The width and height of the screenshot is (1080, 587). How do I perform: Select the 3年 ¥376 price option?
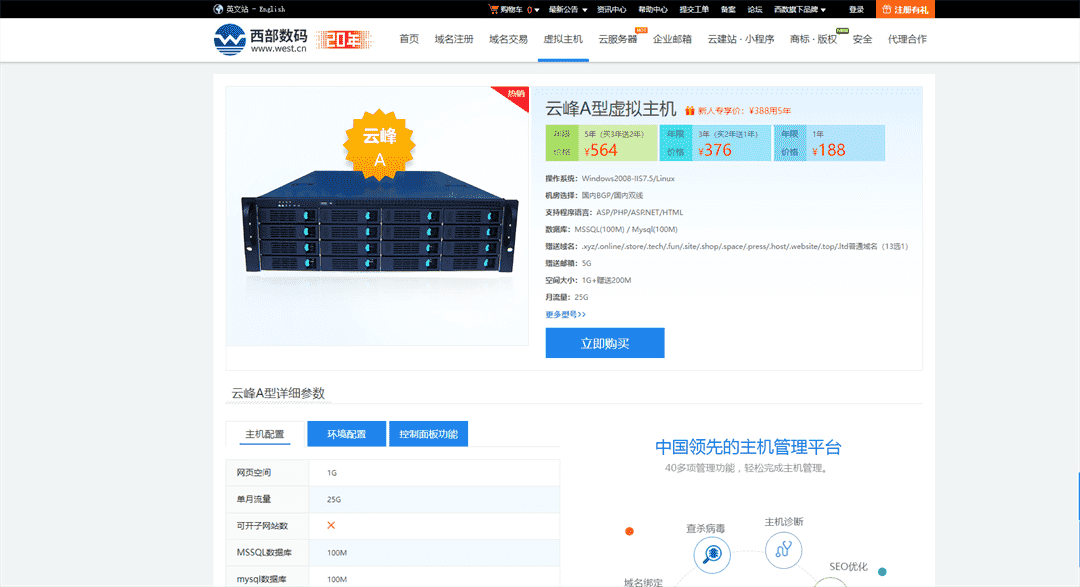coord(716,143)
